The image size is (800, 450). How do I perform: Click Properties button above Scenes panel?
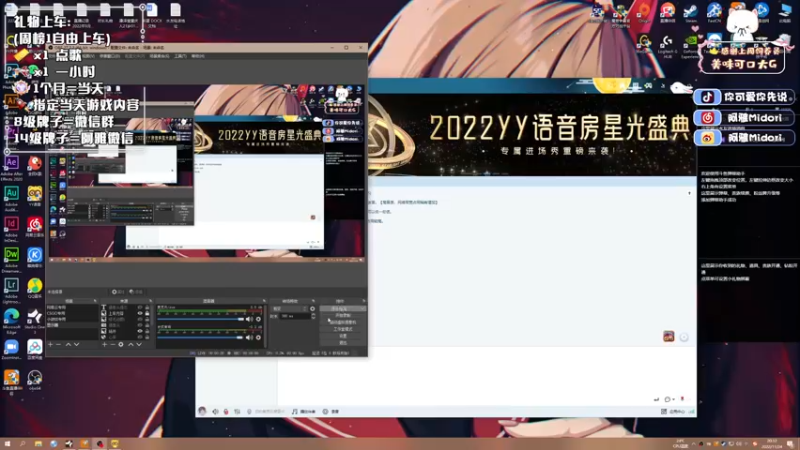coord(118,292)
